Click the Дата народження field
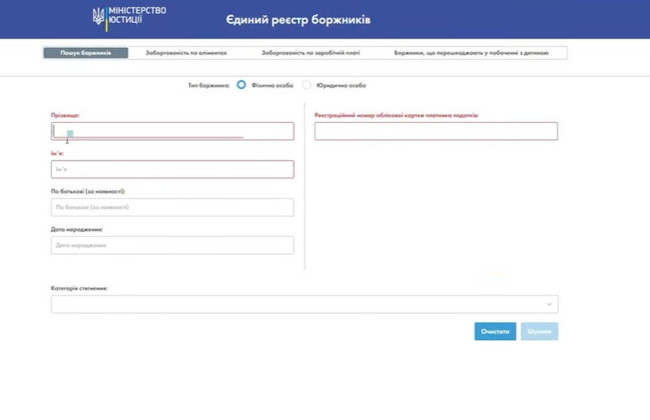This screenshot has height=420, width=650. [172, 245]
